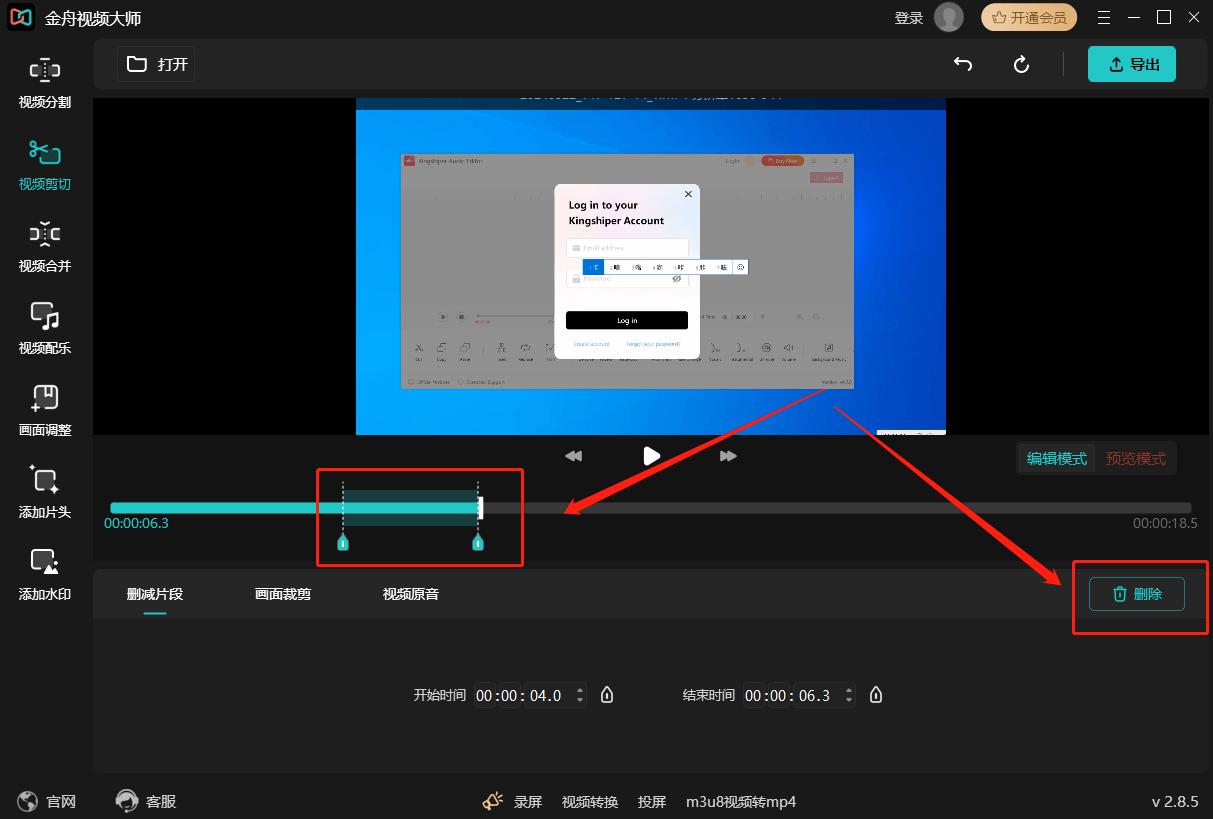Contact 客服 customer service
The height and width of the screenshot is (819, 1213).
146,802
